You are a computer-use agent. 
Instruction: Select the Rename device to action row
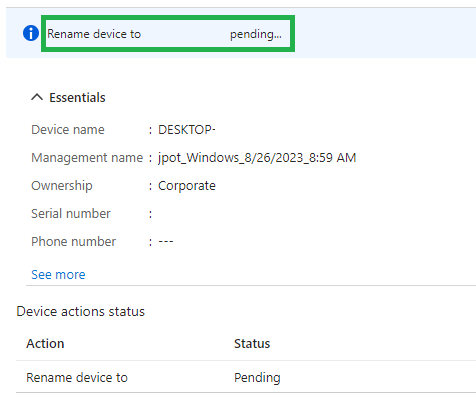pos(246,377)
